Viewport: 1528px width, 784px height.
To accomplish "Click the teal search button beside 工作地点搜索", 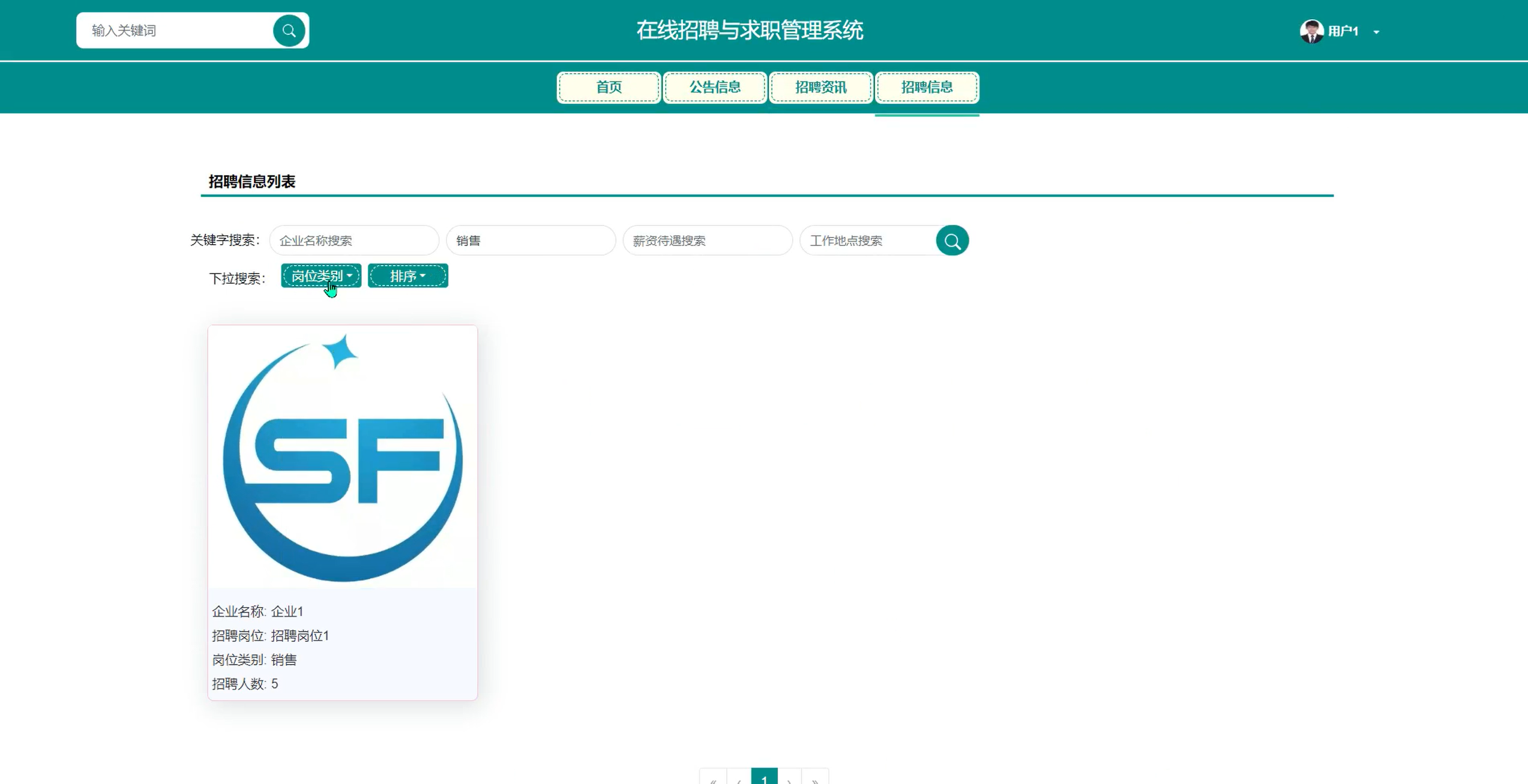I will click(952, 241).
